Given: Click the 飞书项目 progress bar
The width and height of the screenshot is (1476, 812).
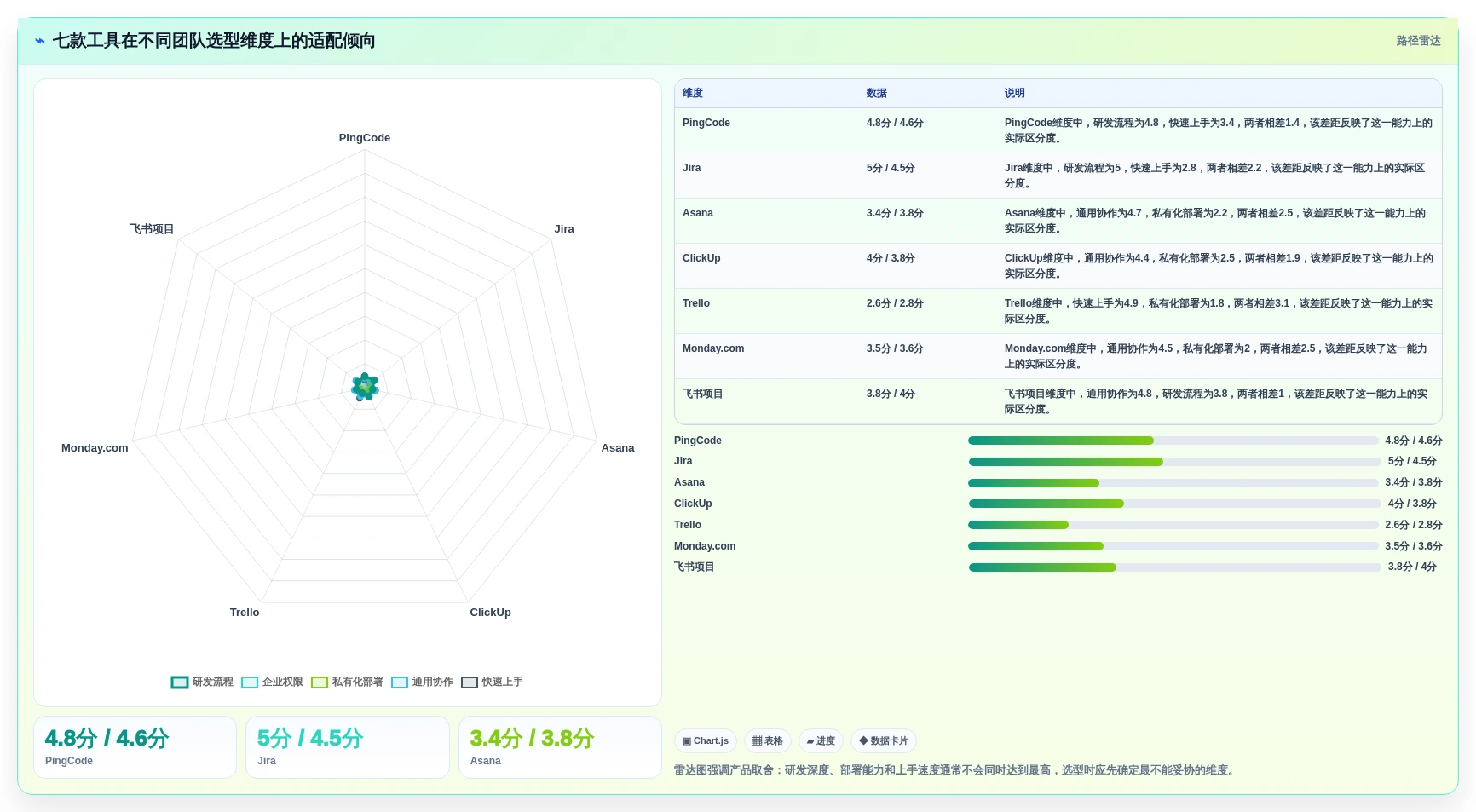Looking at the screenshot, I should coord(1175,567).
